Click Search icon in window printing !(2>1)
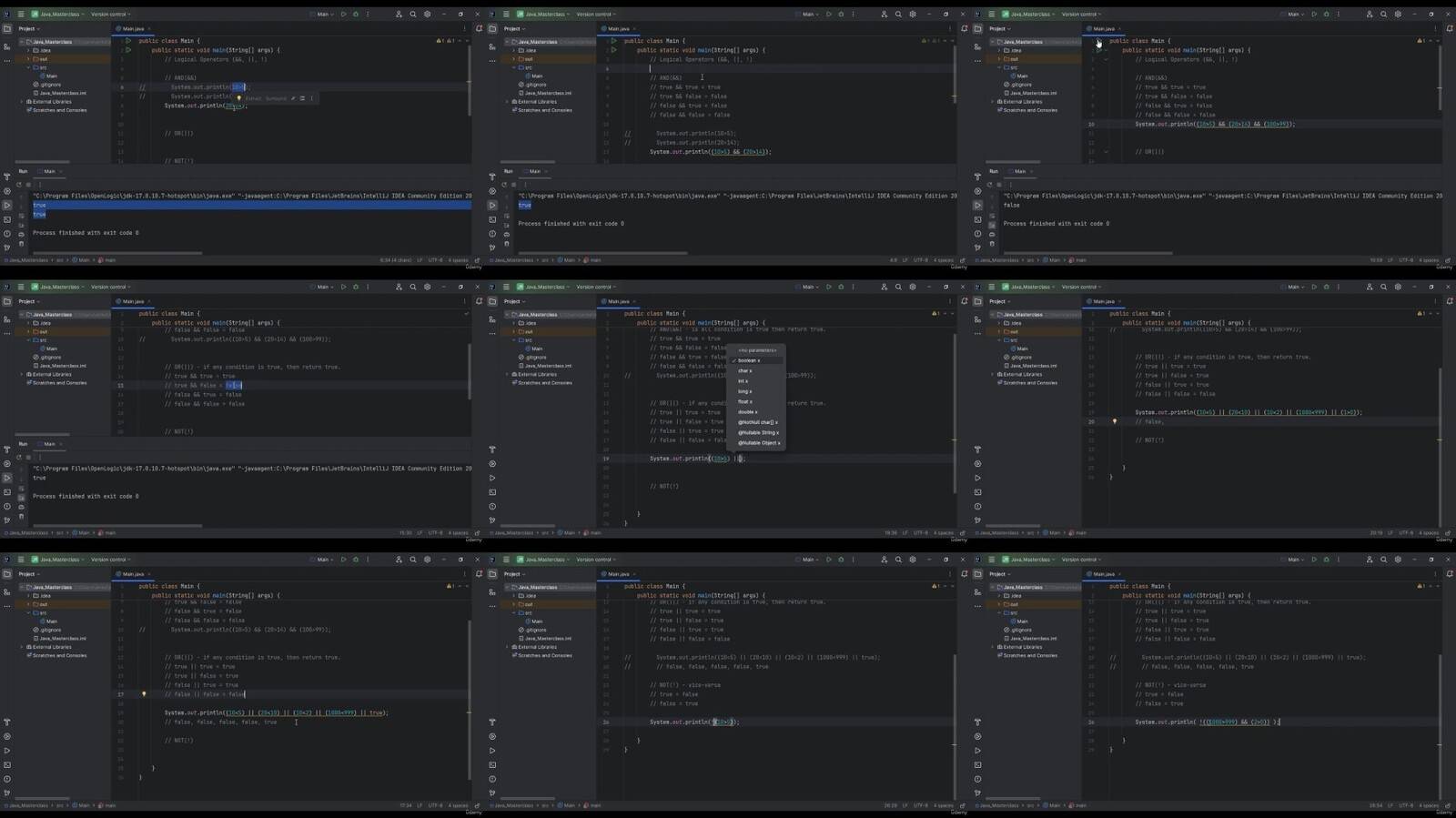Viewport: 1456px width, 818px height. pyautogui.click(x=898, y=560)
